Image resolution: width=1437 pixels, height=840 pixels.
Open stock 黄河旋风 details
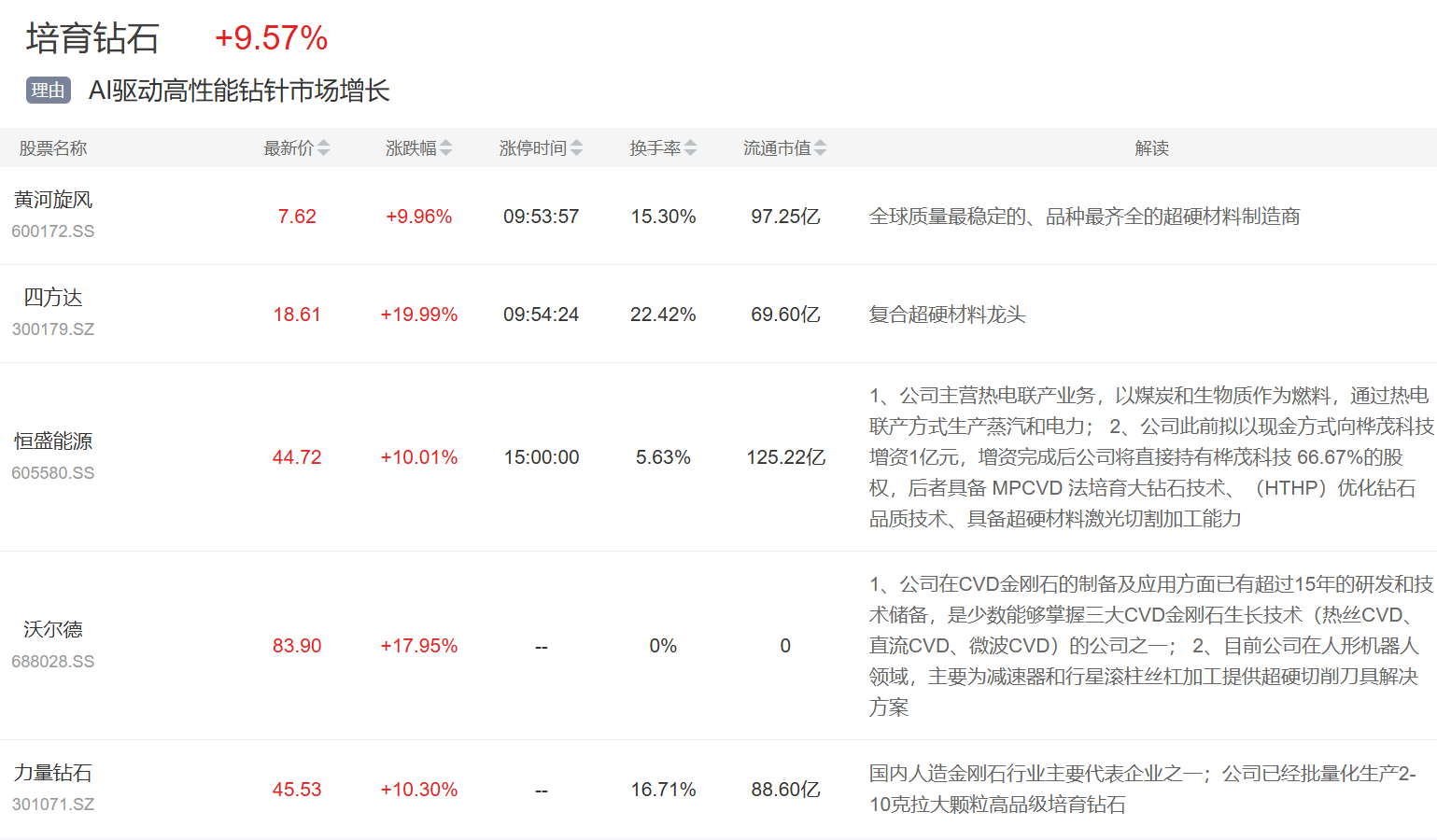click(x=53, y=200)
